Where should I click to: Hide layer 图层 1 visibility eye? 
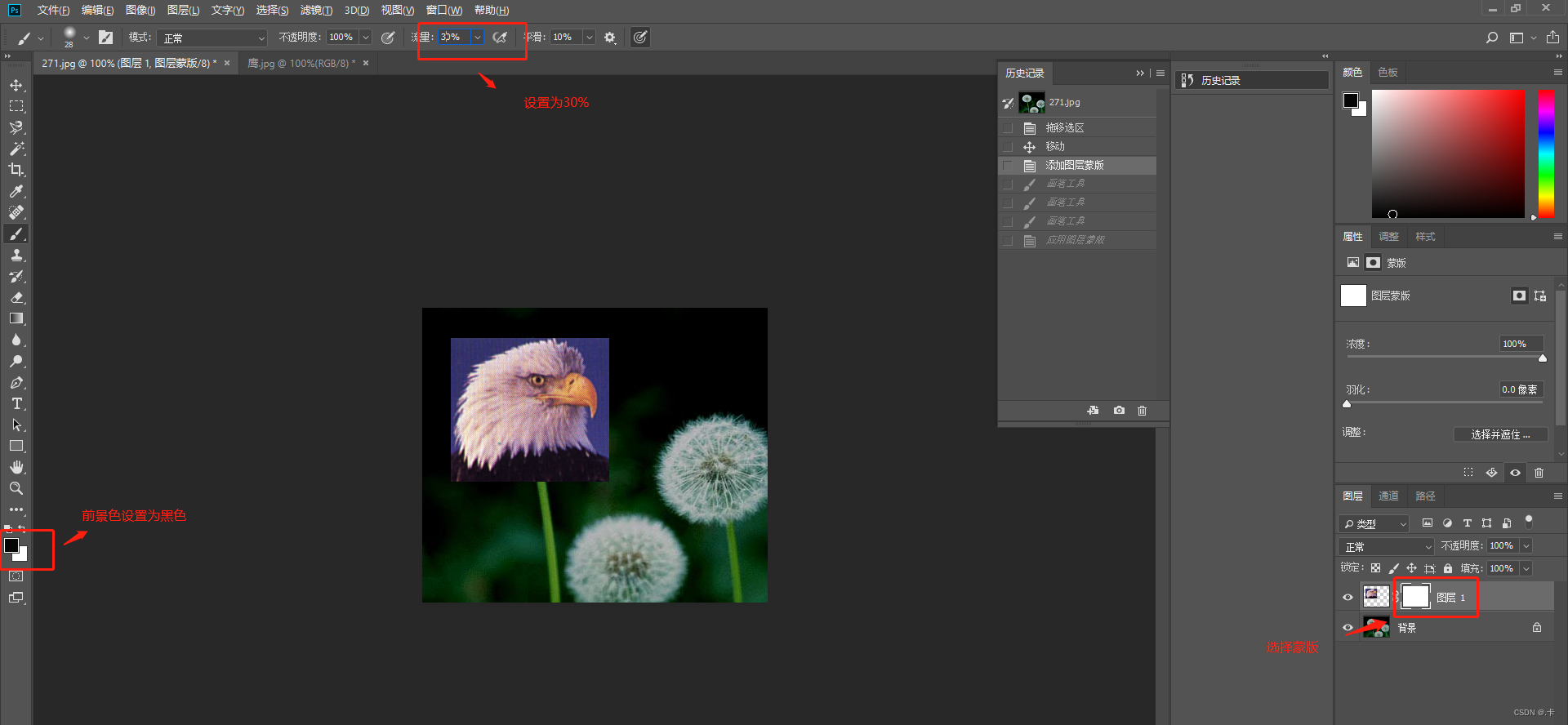(1348, 598)
